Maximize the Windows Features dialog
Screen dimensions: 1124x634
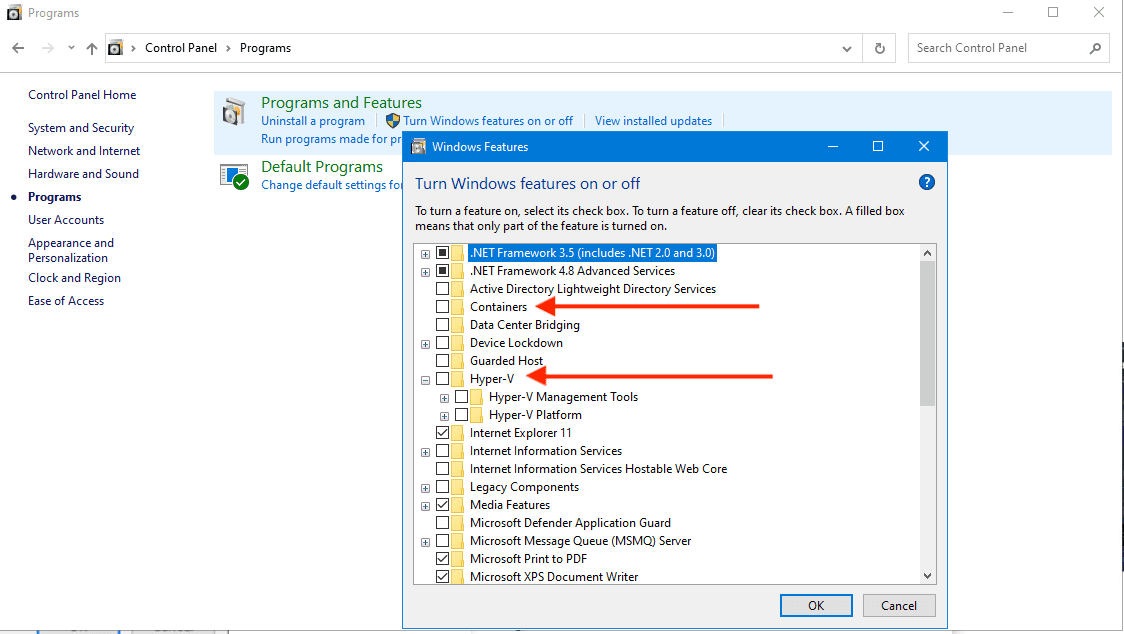pyautogui.click(x=877, y=146)
